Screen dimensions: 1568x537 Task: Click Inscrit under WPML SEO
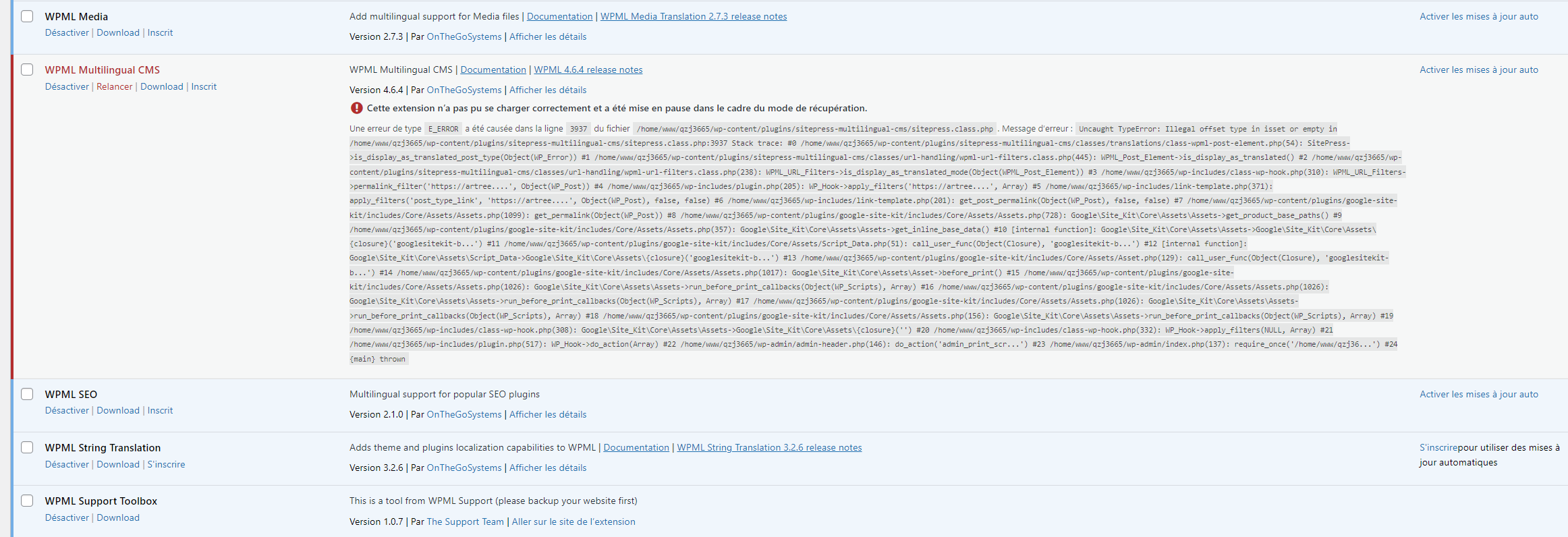pos(160,410)
